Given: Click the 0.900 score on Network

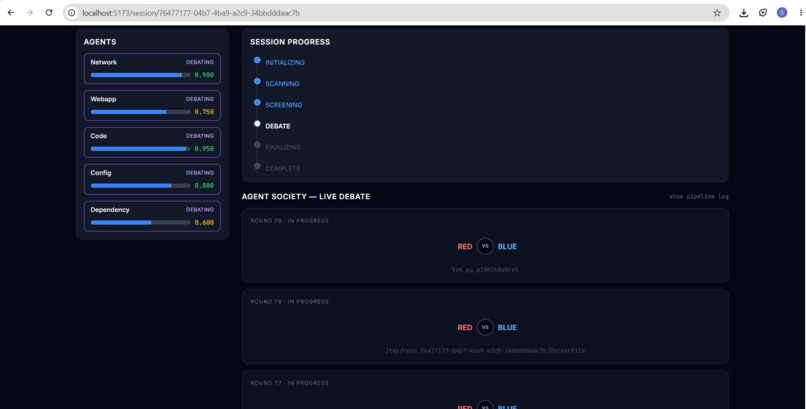Looking at the screenshot, I should (x=204, y=75).
